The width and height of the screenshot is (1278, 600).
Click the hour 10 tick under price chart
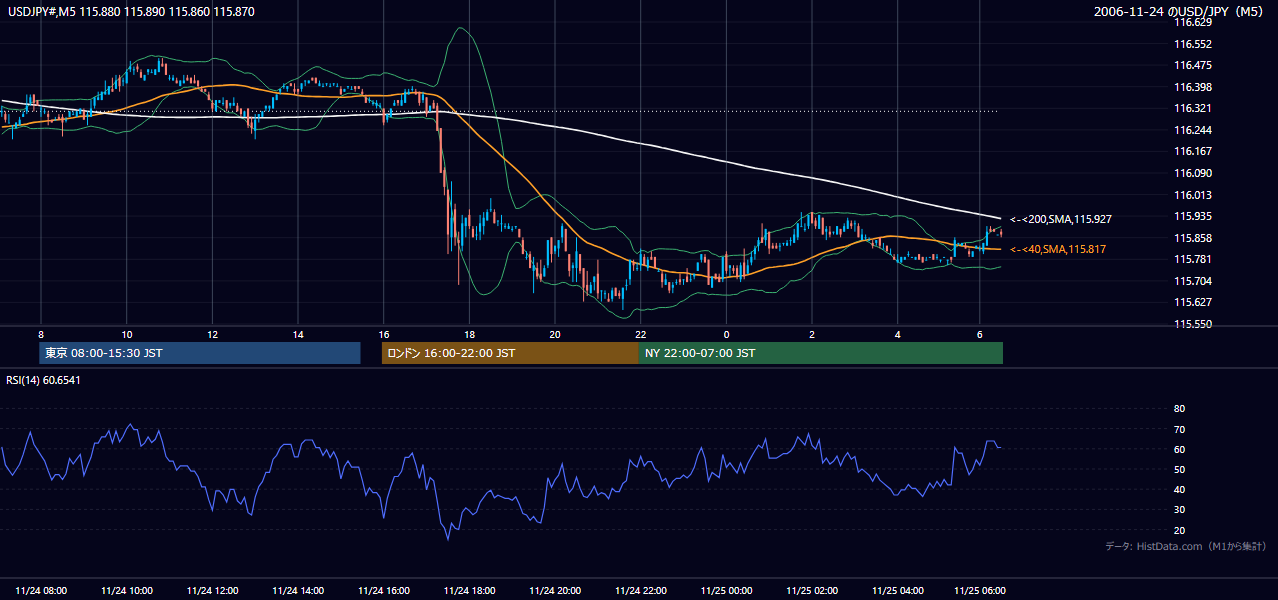127,334
